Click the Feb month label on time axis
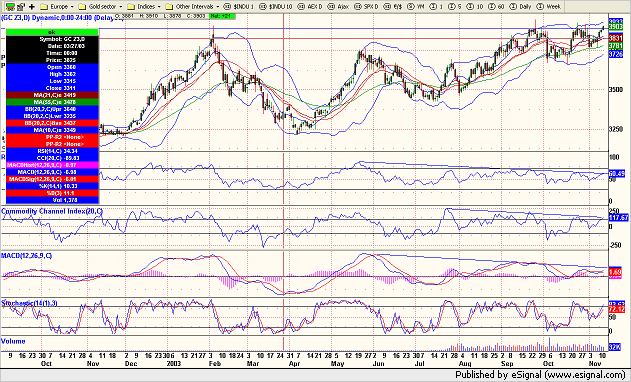631x382 pixels. click(214, 363)
